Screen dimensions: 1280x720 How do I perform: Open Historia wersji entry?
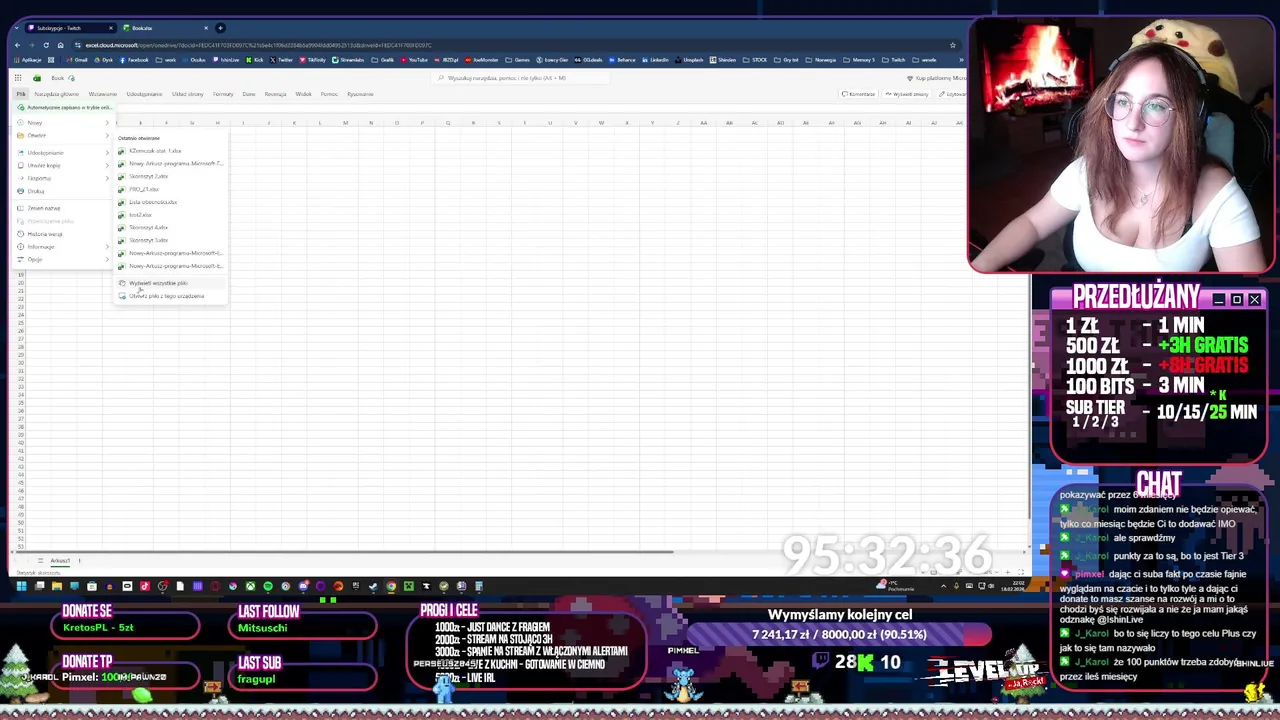tap(62, 234)
